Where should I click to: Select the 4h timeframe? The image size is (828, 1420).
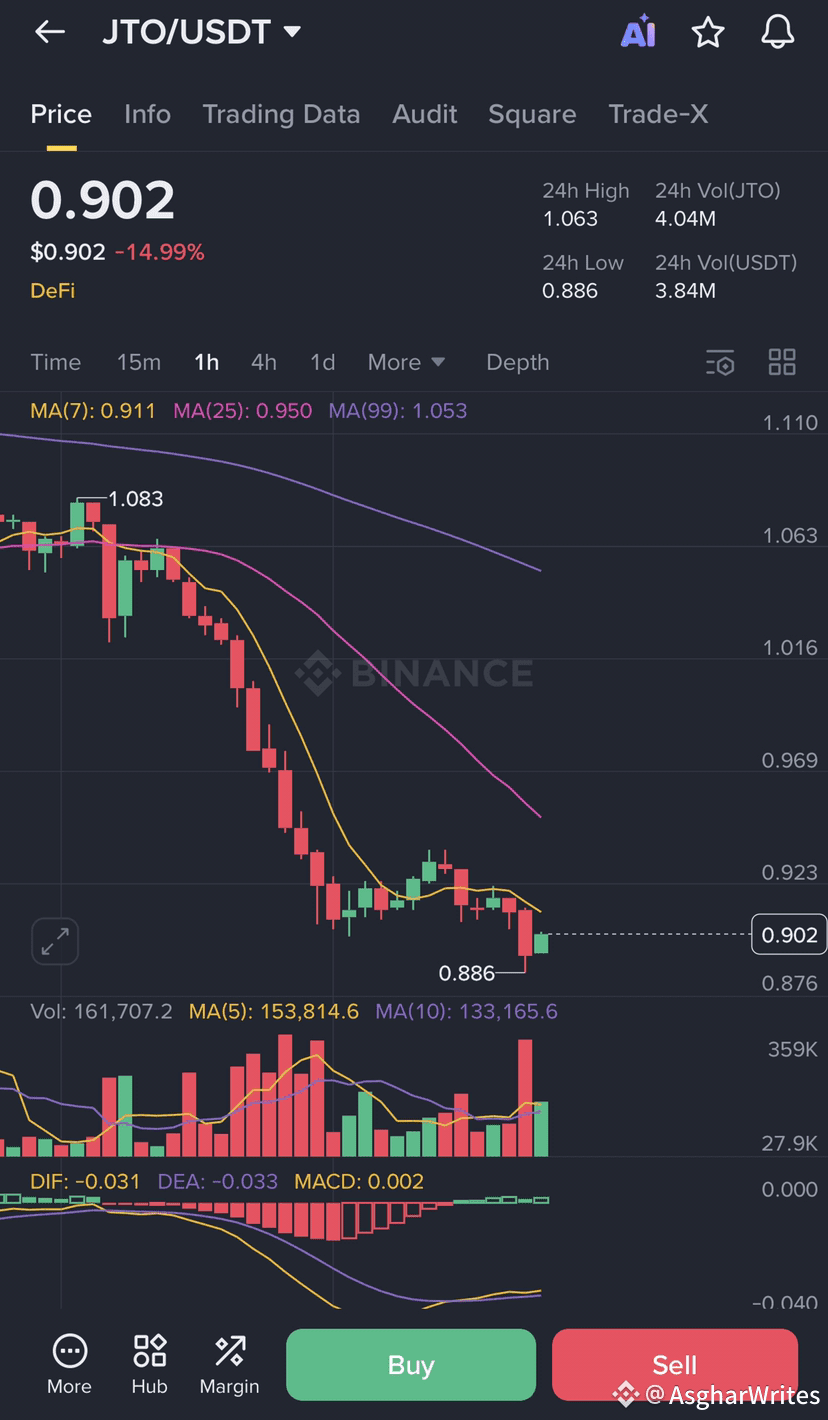263,362
